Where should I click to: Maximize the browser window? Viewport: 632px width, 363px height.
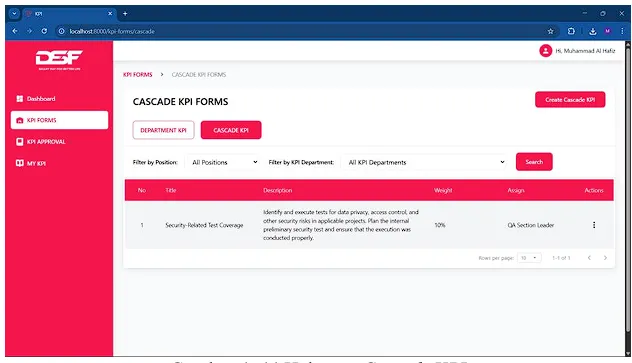click(603, 13)
